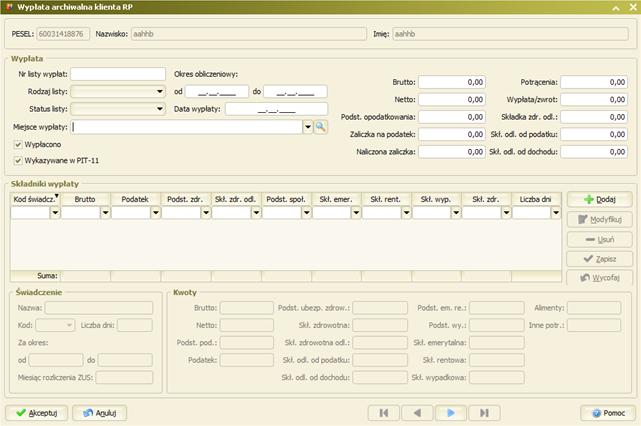Collapse the window using title bar chevron

(616, 7)
